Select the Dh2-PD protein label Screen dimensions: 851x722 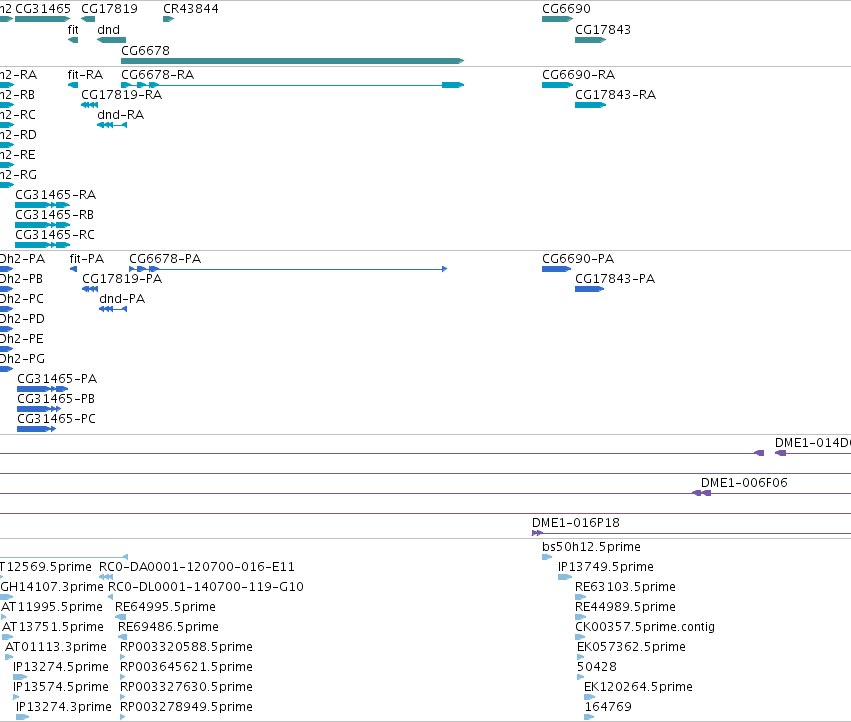tap(22, 319)
